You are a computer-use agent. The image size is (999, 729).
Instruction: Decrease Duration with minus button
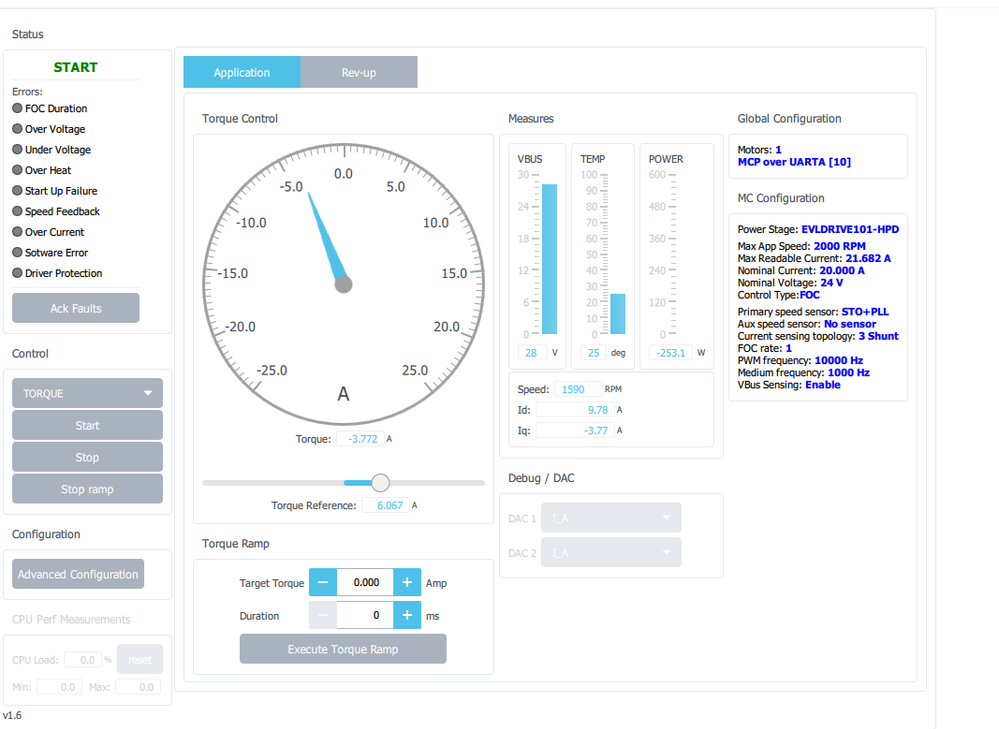[x=323, y=615]
